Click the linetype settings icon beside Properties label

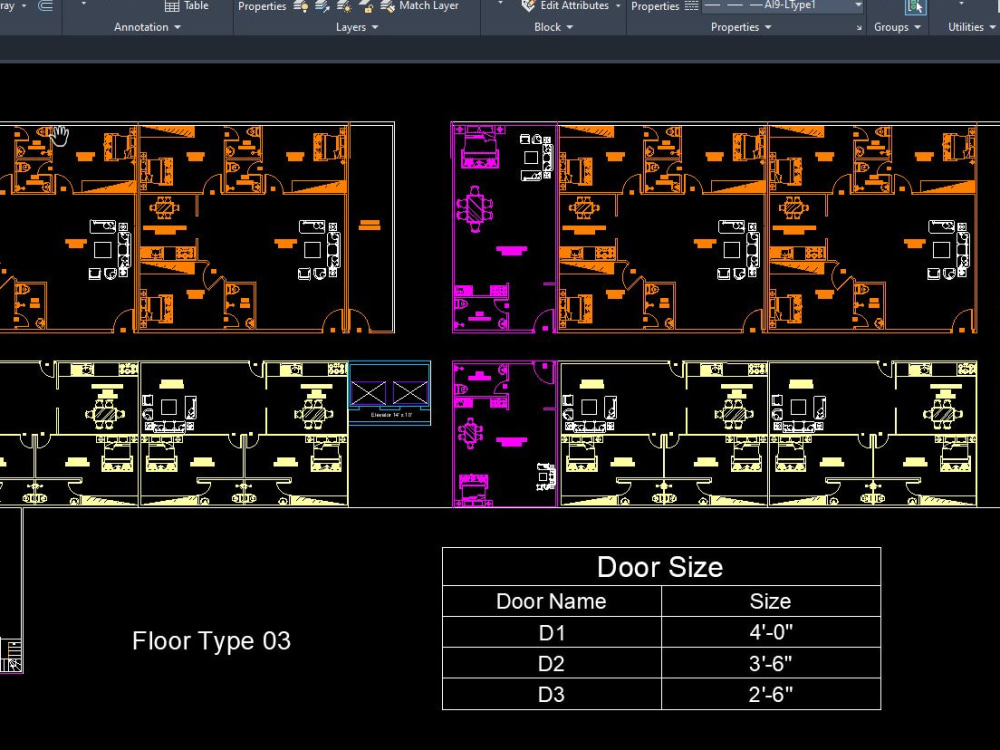point(690,6)
